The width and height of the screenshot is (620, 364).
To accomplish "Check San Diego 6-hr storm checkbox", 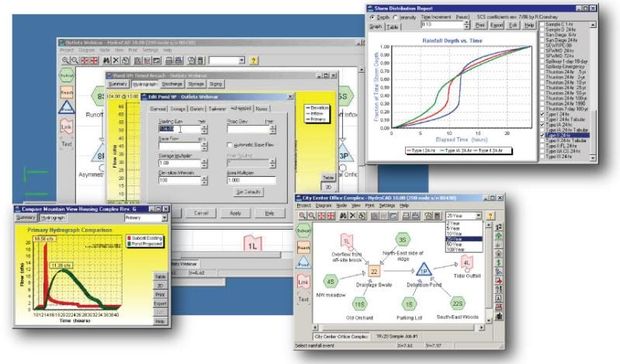I will [x=542, y=34].
